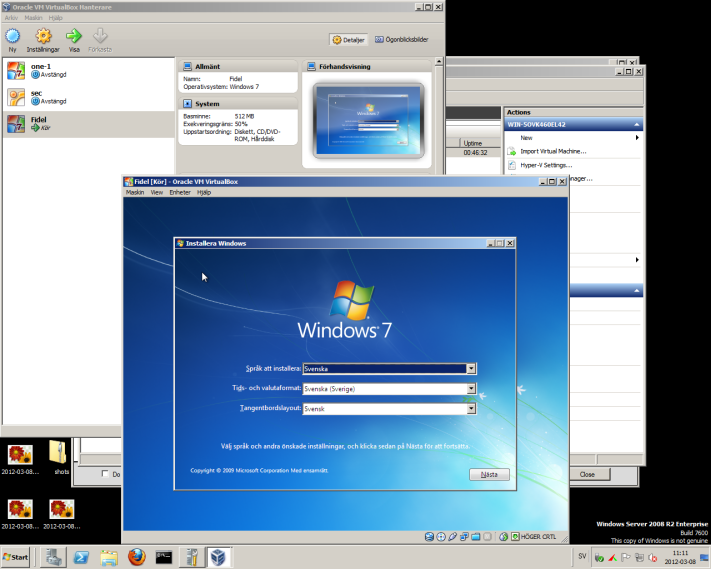Open Inställningar settings gear icon
Image resolution: width=711 pixels, height=569 pixels.
coord(43,36)
